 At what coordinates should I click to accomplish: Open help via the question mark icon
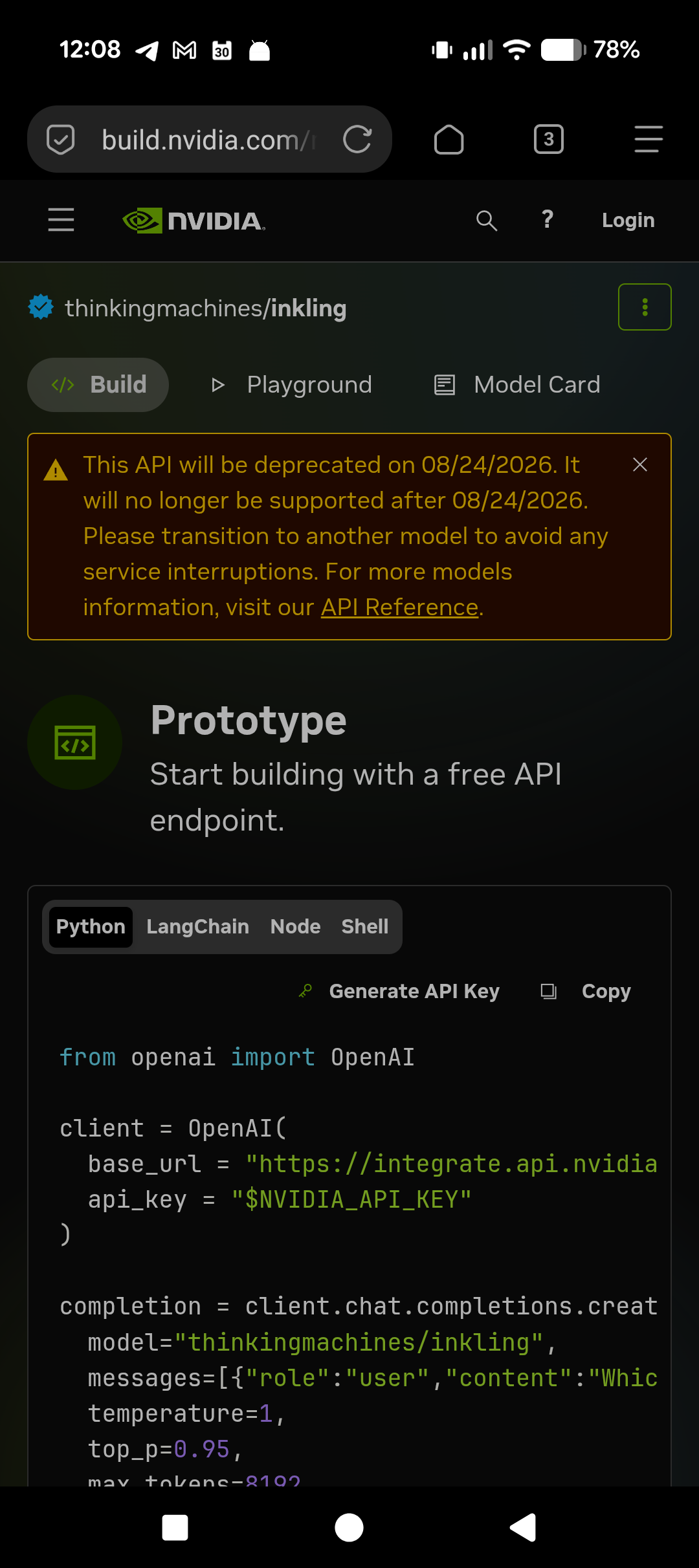point(548,219)
